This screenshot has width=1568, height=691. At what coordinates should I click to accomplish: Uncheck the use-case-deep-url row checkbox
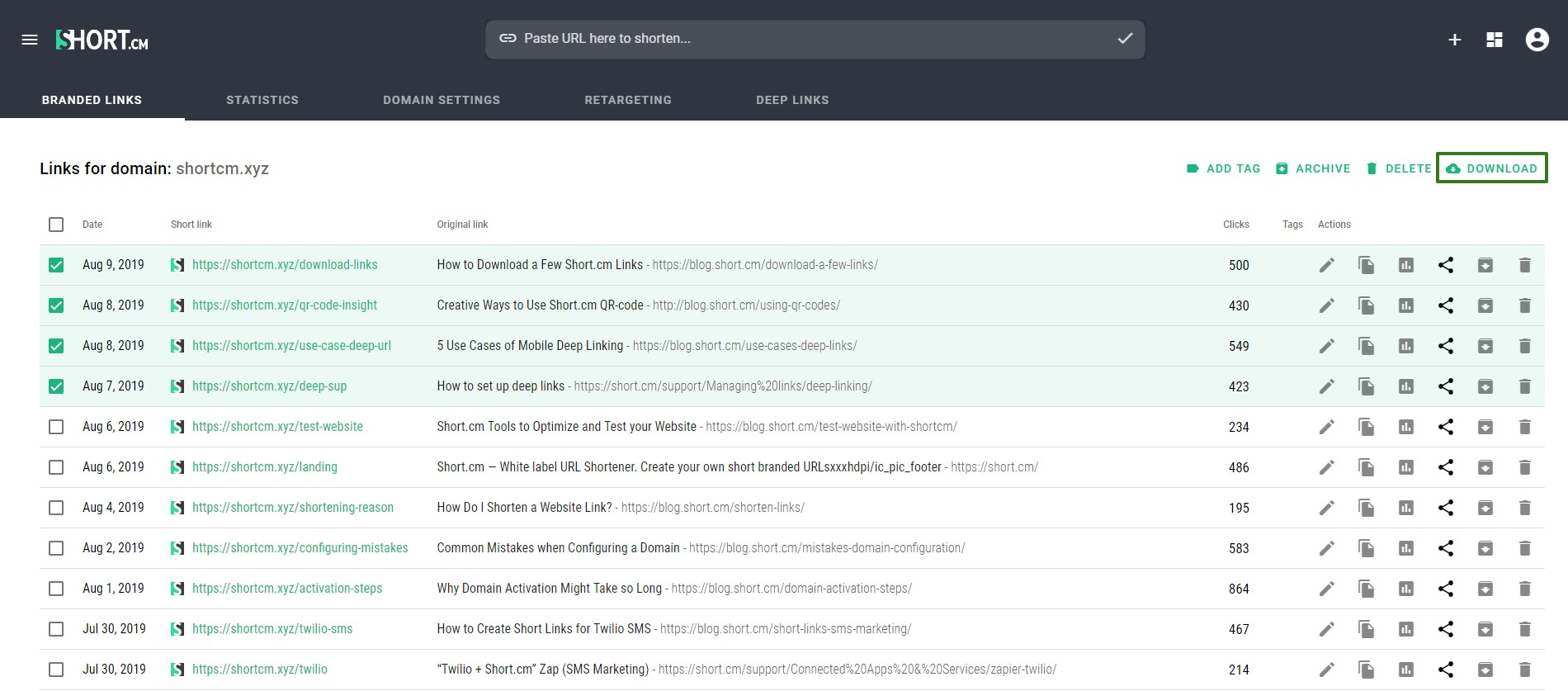click(56, 346)
